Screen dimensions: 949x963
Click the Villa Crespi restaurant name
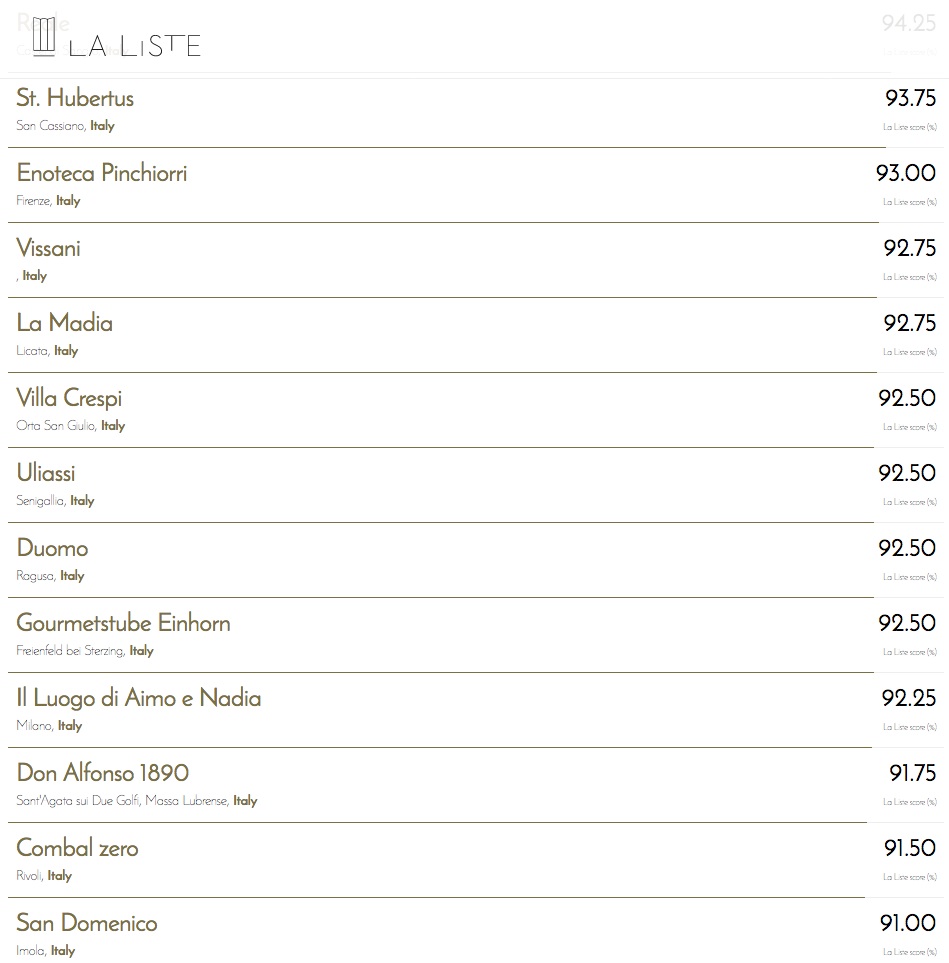coord(69,398)
